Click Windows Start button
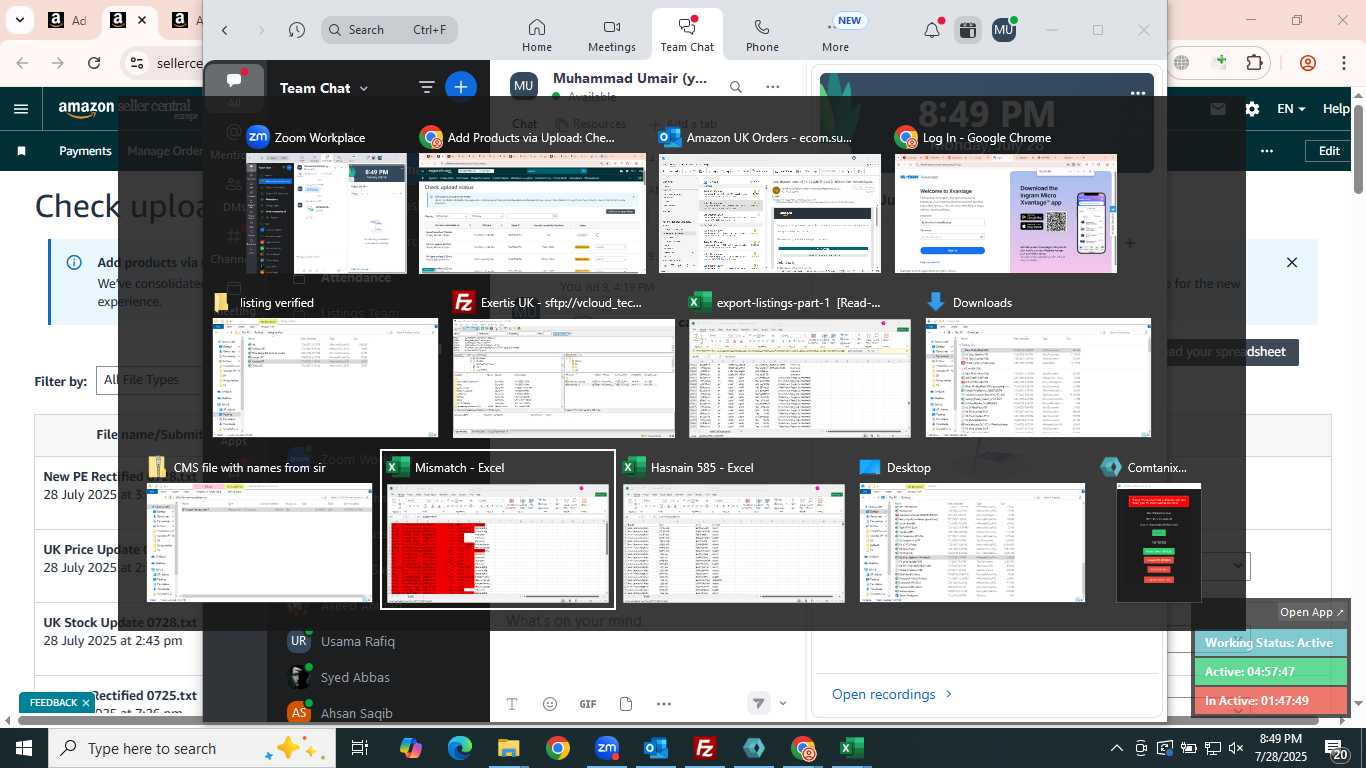The image size is (1366, 768). point(23,748)
